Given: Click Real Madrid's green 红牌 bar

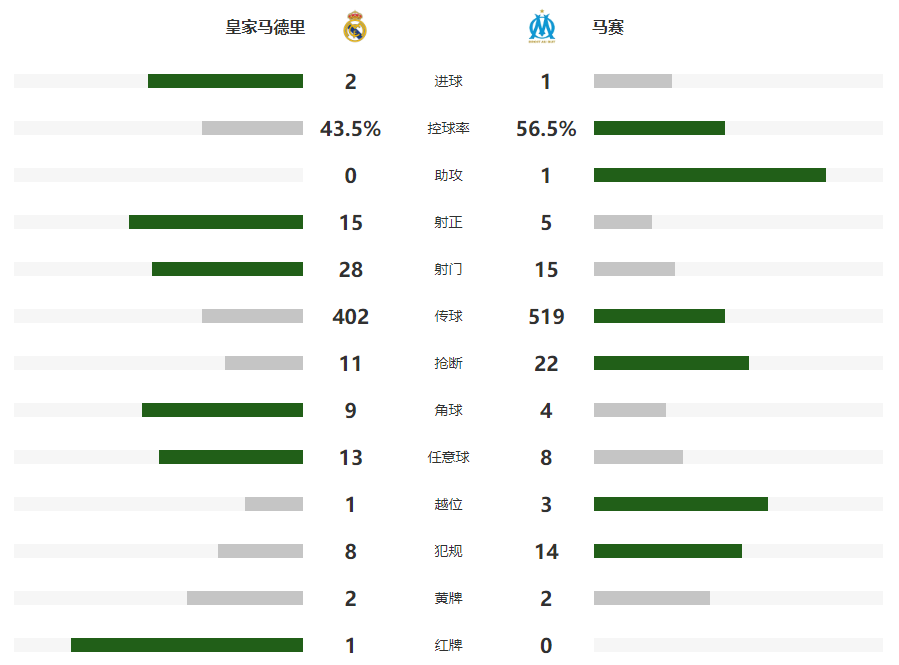Looking at the screenshot, I should coord(187,645).
